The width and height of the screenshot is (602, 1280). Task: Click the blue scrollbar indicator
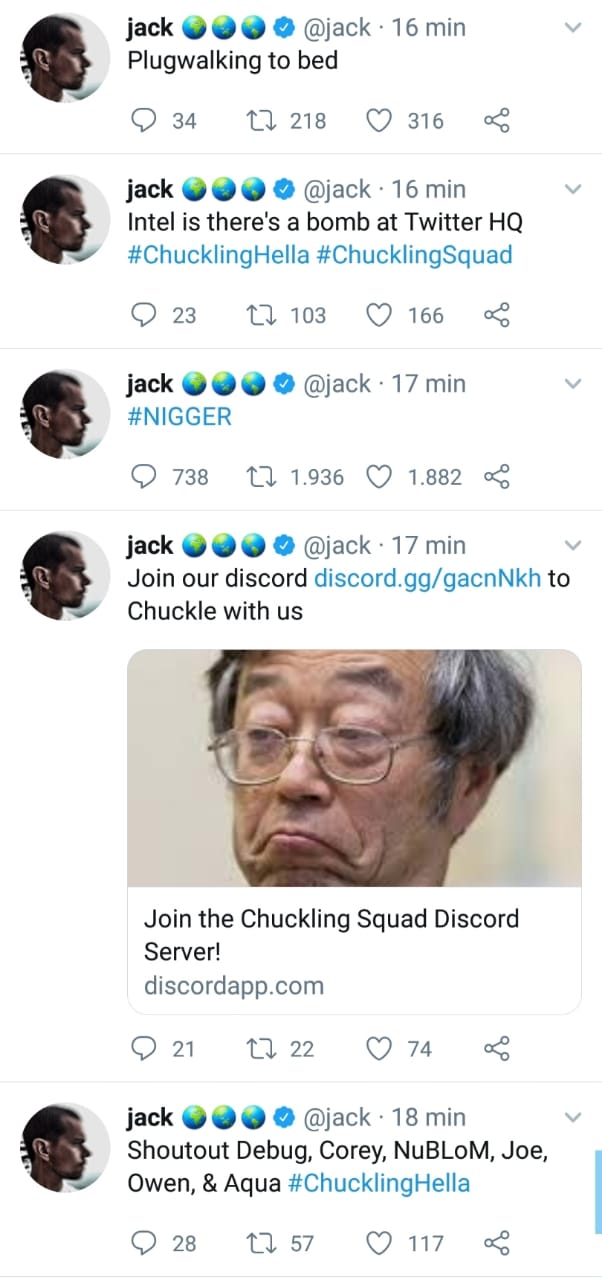point(598,1191)
